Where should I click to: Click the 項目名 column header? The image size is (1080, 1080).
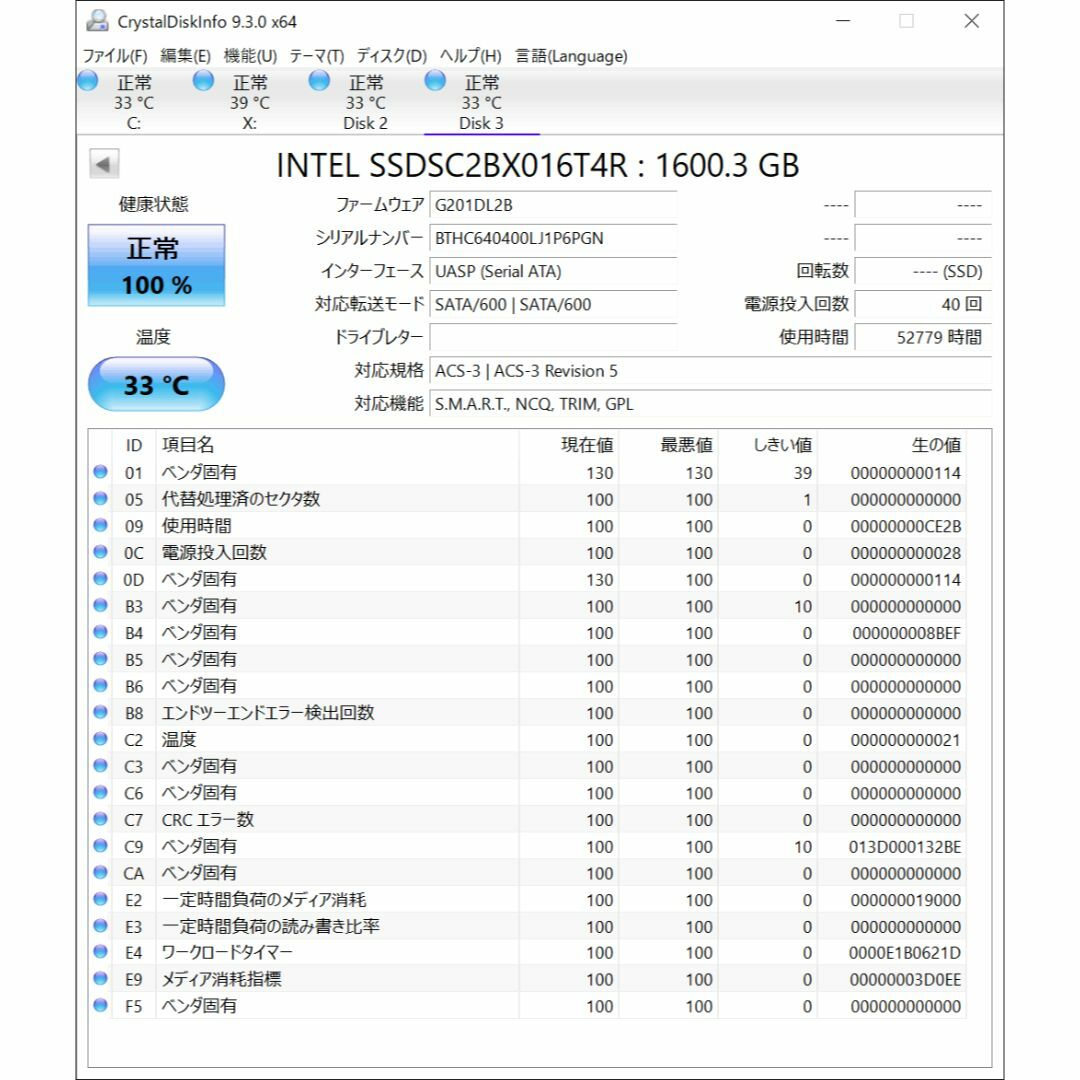(337, 445)
